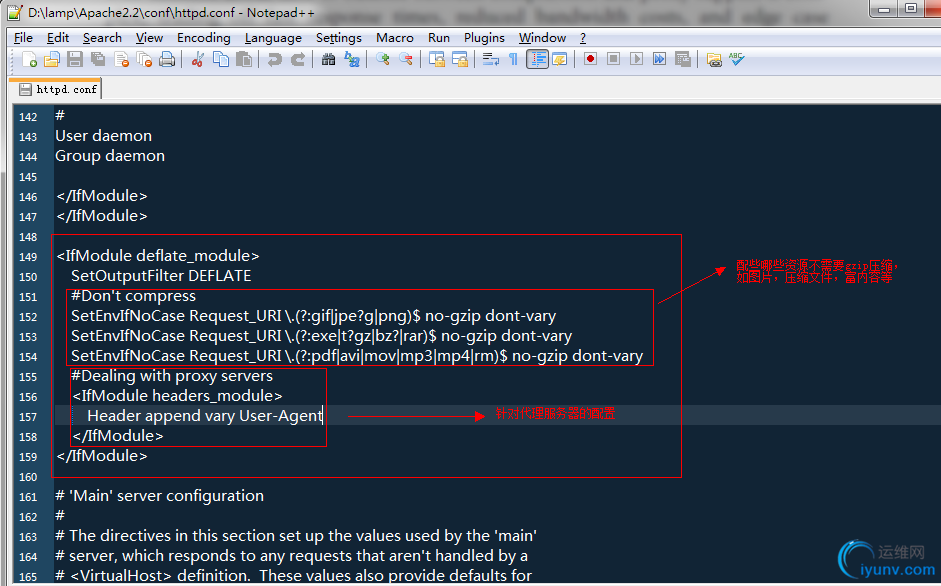The image size is (941, 586).
Task: Start macro recording with the red dot
Action: 591,59
